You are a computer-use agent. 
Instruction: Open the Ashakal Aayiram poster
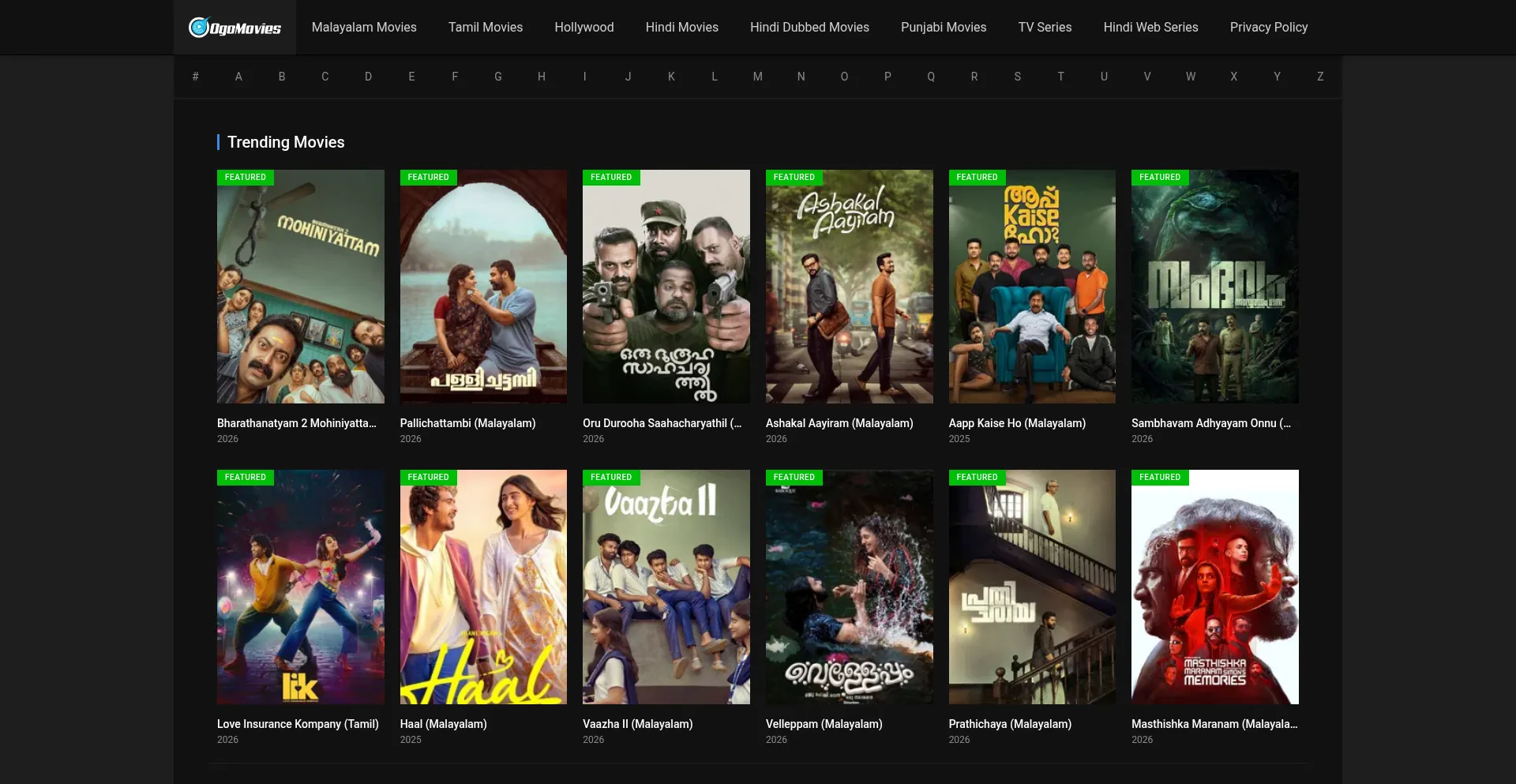click(850, 287)
